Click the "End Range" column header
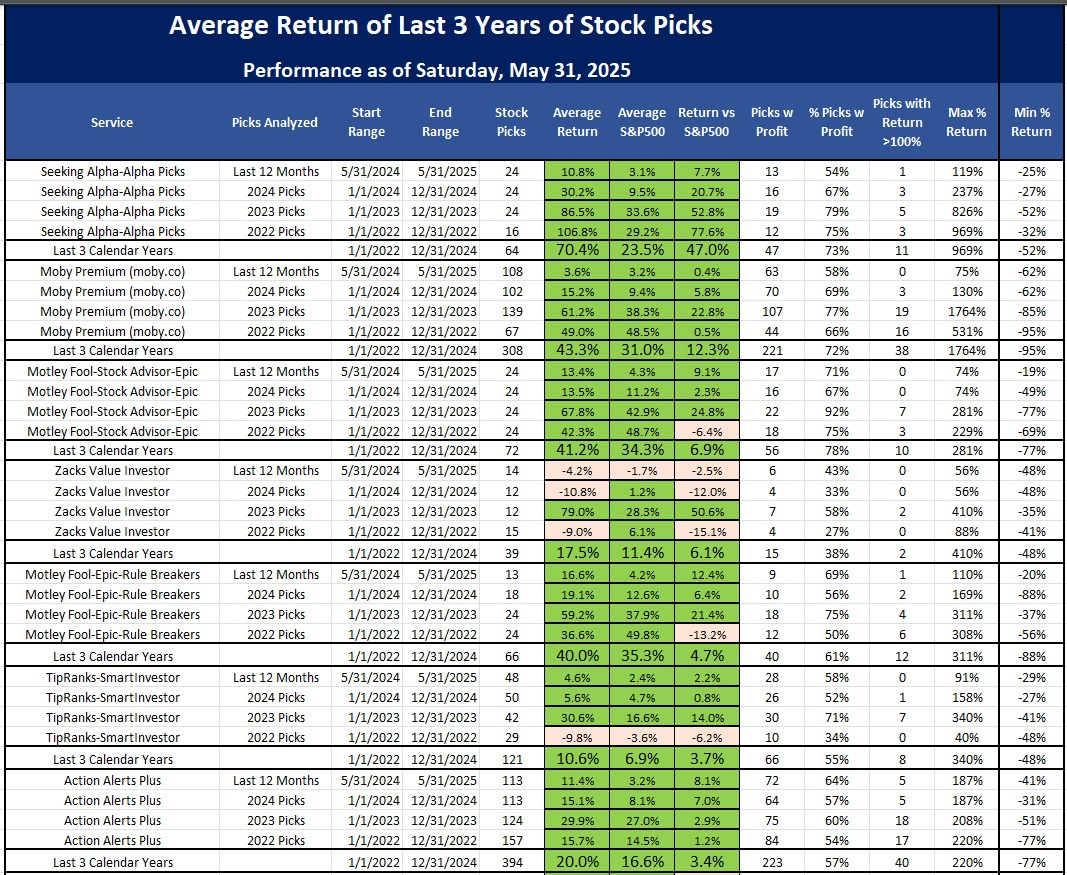This screenshot has height=875, width=1067. [x=440, y=122]
